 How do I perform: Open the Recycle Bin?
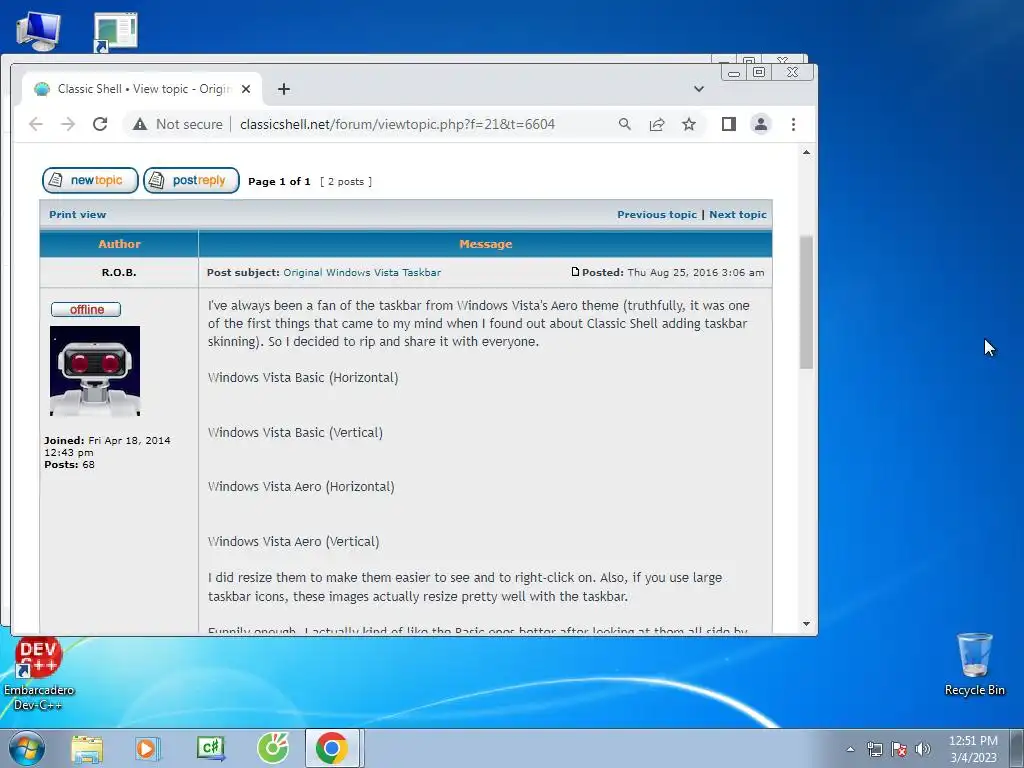point(974,664)
